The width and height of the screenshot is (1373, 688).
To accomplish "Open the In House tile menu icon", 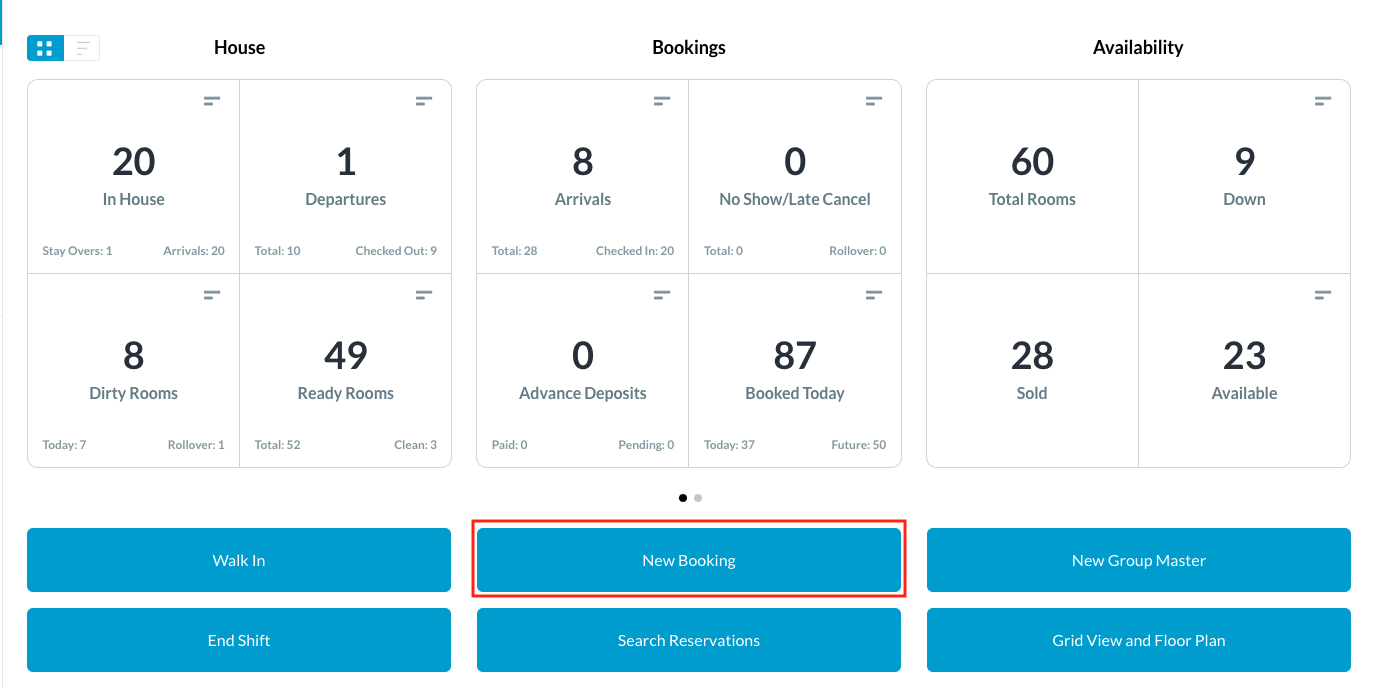I will (212, 101).
